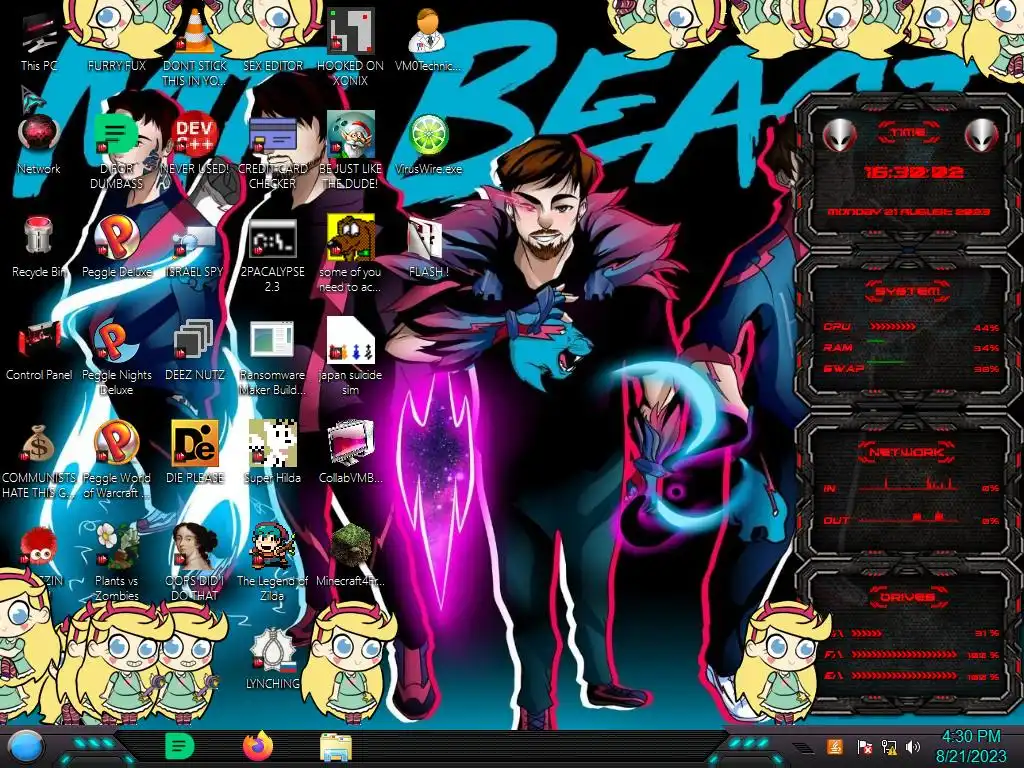Open BE JUST LIKE THE DUDE icon
The image size is (1024, 768).
[351, 151]
